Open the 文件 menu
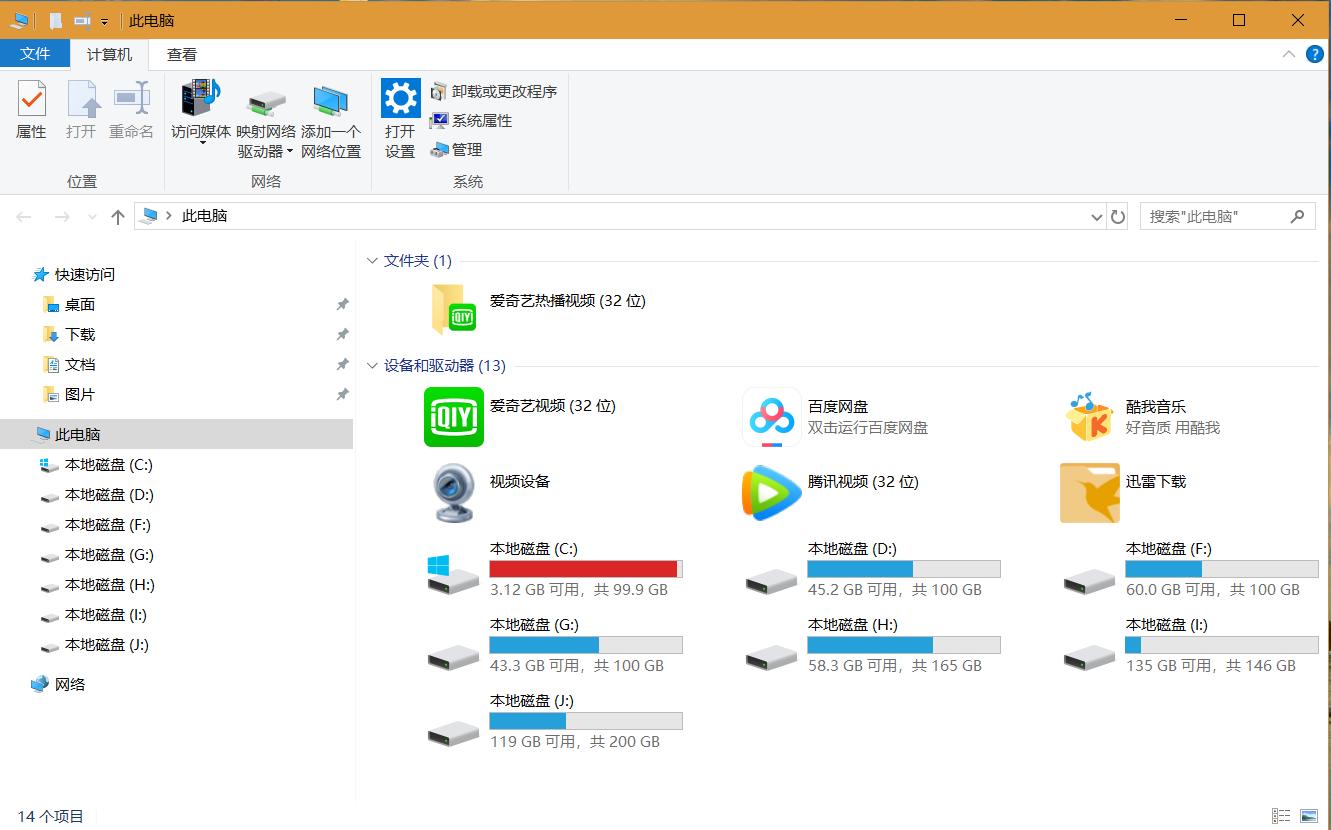 (36, 54)
